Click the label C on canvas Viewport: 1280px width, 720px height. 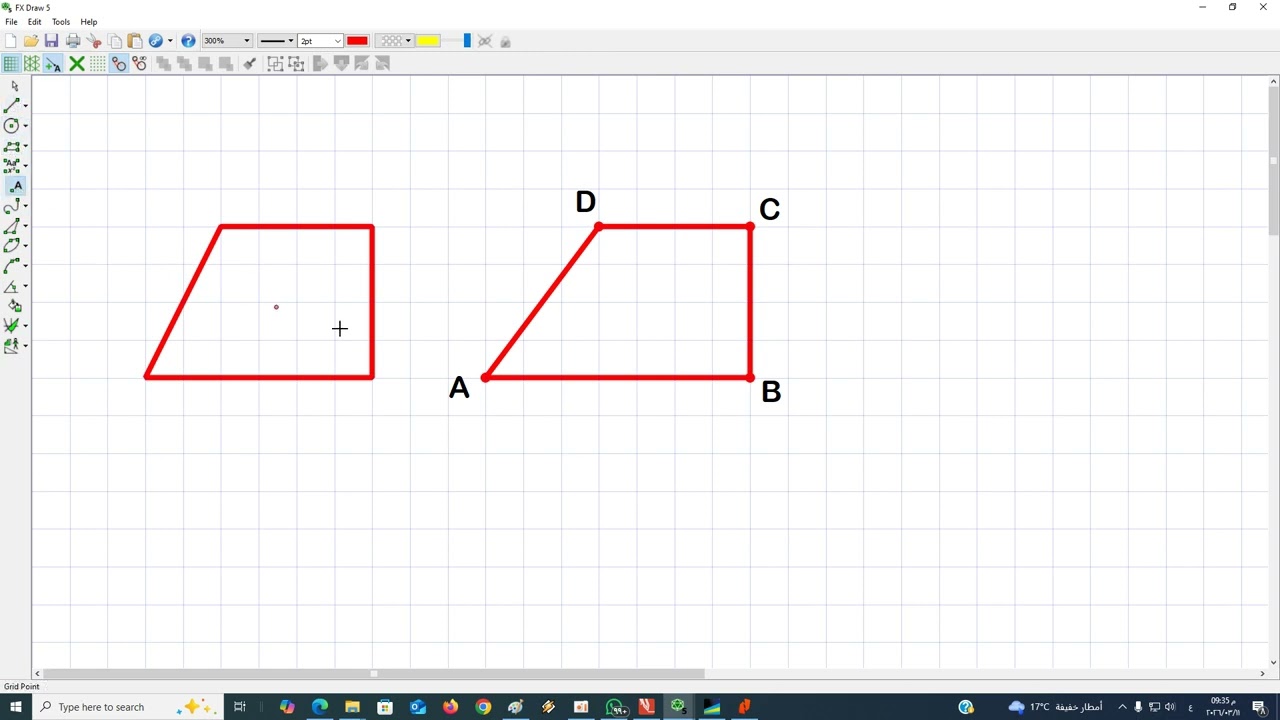pos(769,210)
